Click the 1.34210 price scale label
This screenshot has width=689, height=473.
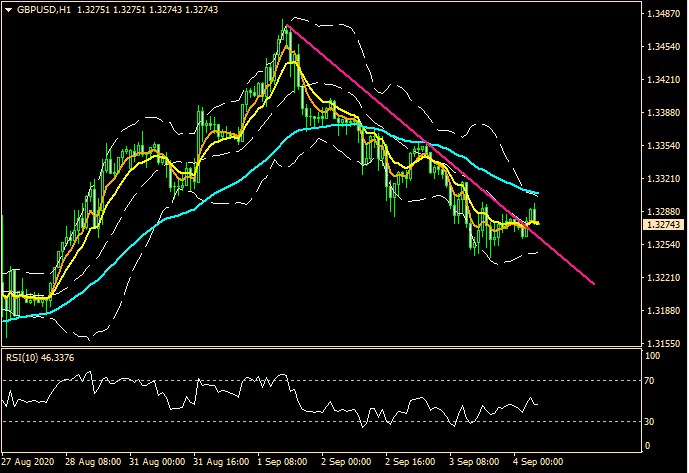tap(663, 80)
